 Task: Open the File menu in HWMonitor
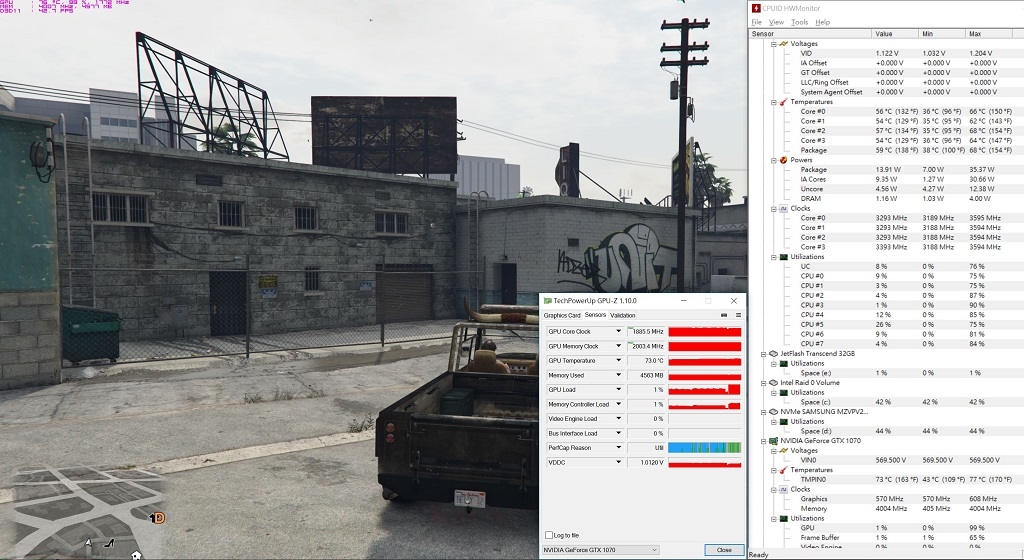pos(756,22)
